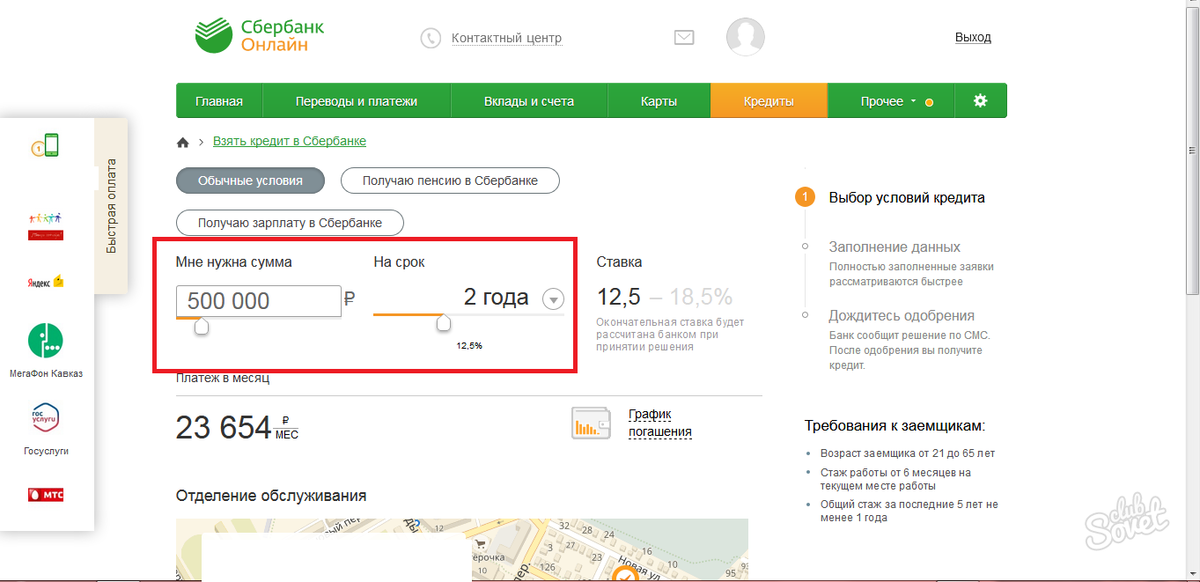Click the loan term slider handle
This screenshot has width=1200, height=582.
pos(444,322)
